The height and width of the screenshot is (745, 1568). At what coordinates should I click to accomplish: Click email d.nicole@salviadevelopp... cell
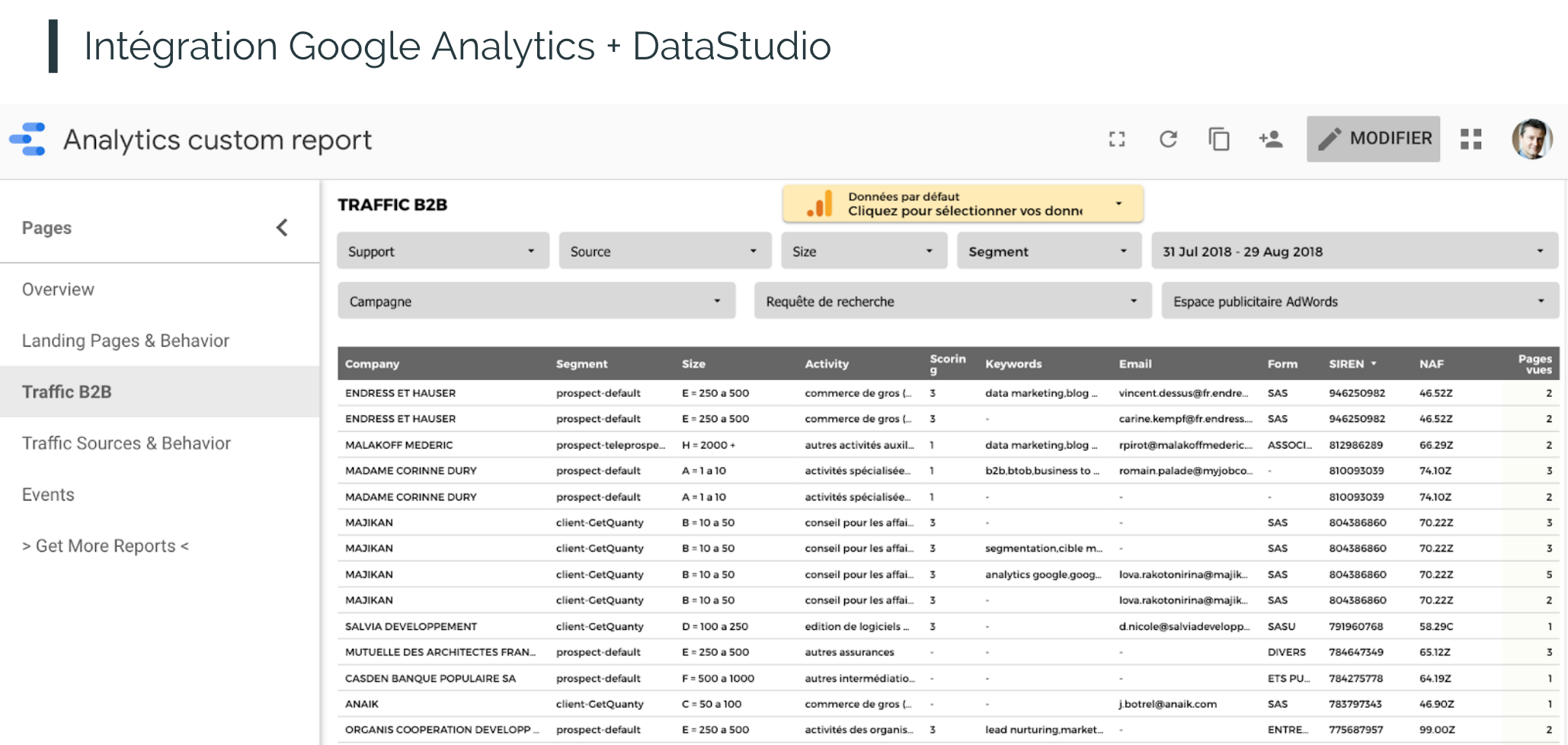(x=1185, y=626)
